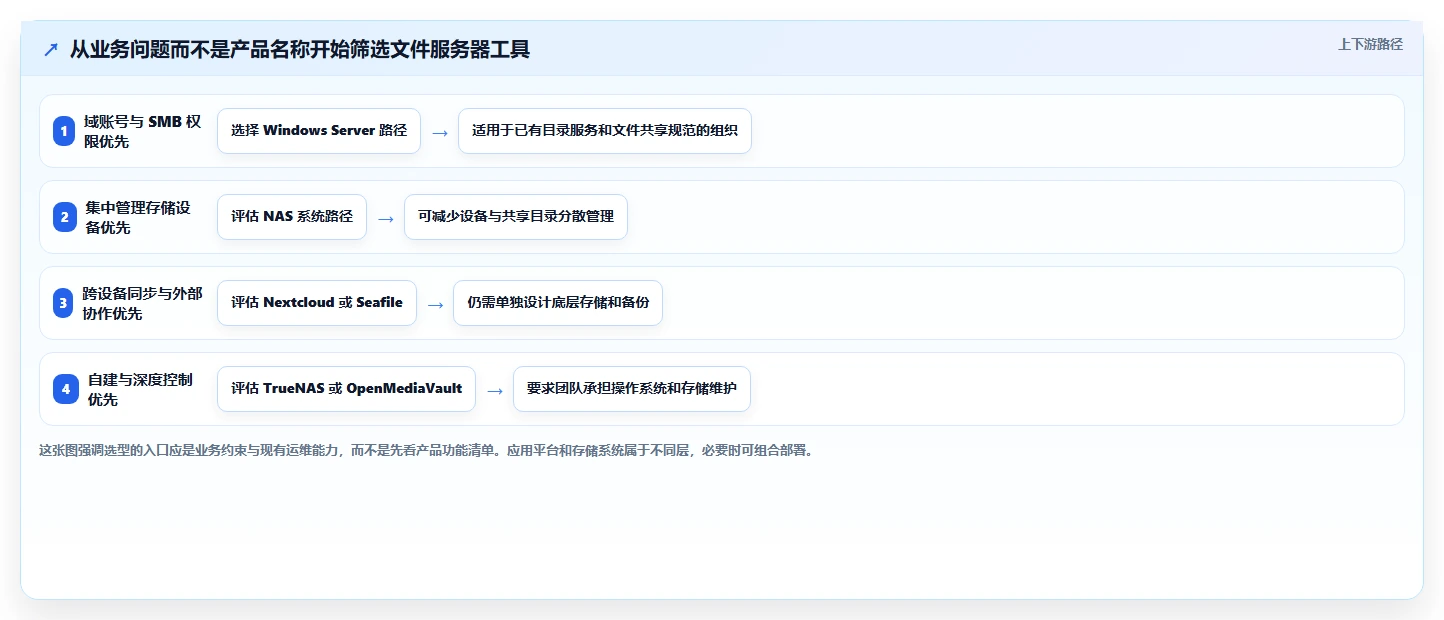Click 要求团队承担操作系统和存储维护 box

coord(632,389)
